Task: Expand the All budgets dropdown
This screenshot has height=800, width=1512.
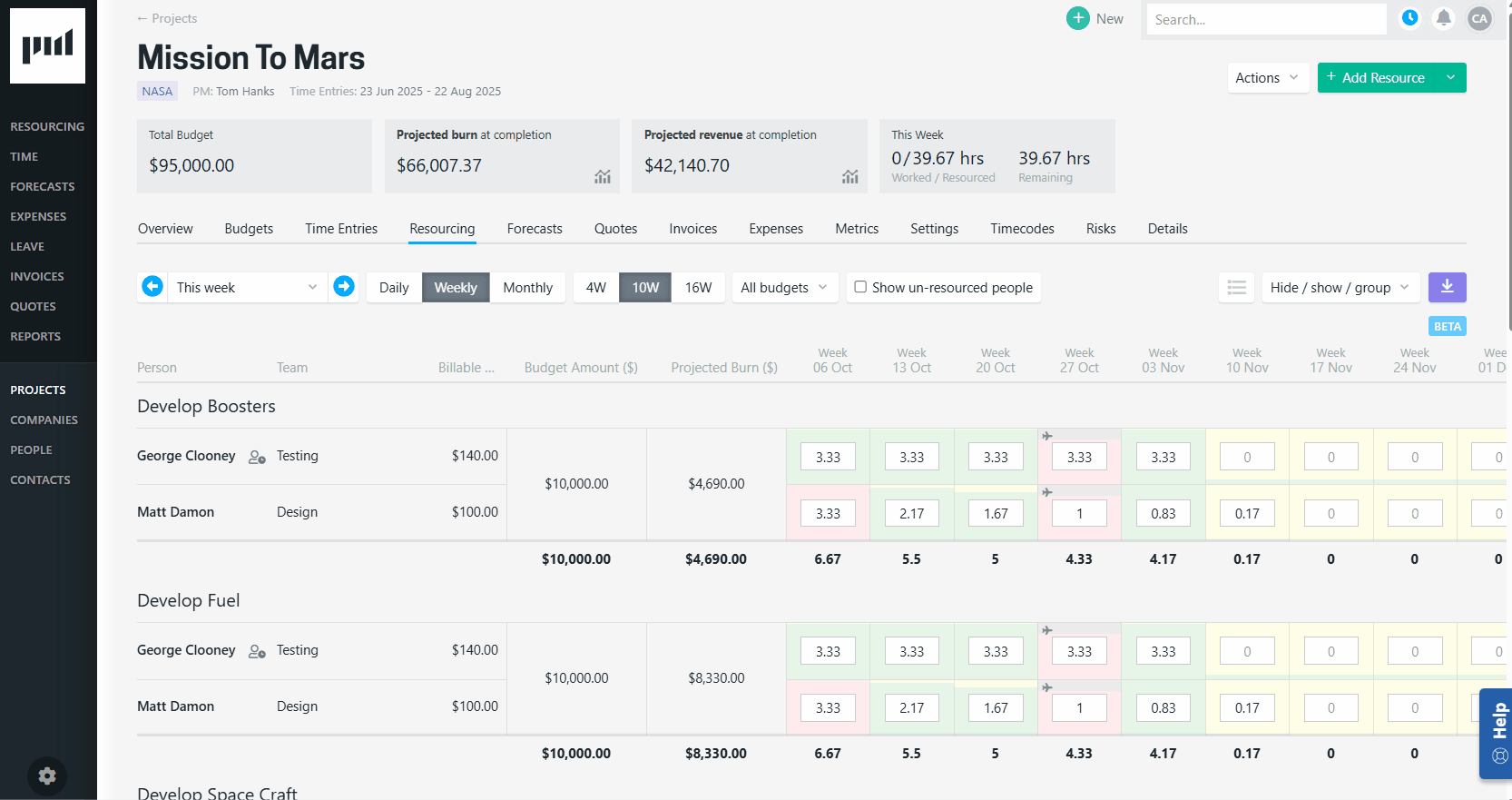Action: tap(784, 287)
